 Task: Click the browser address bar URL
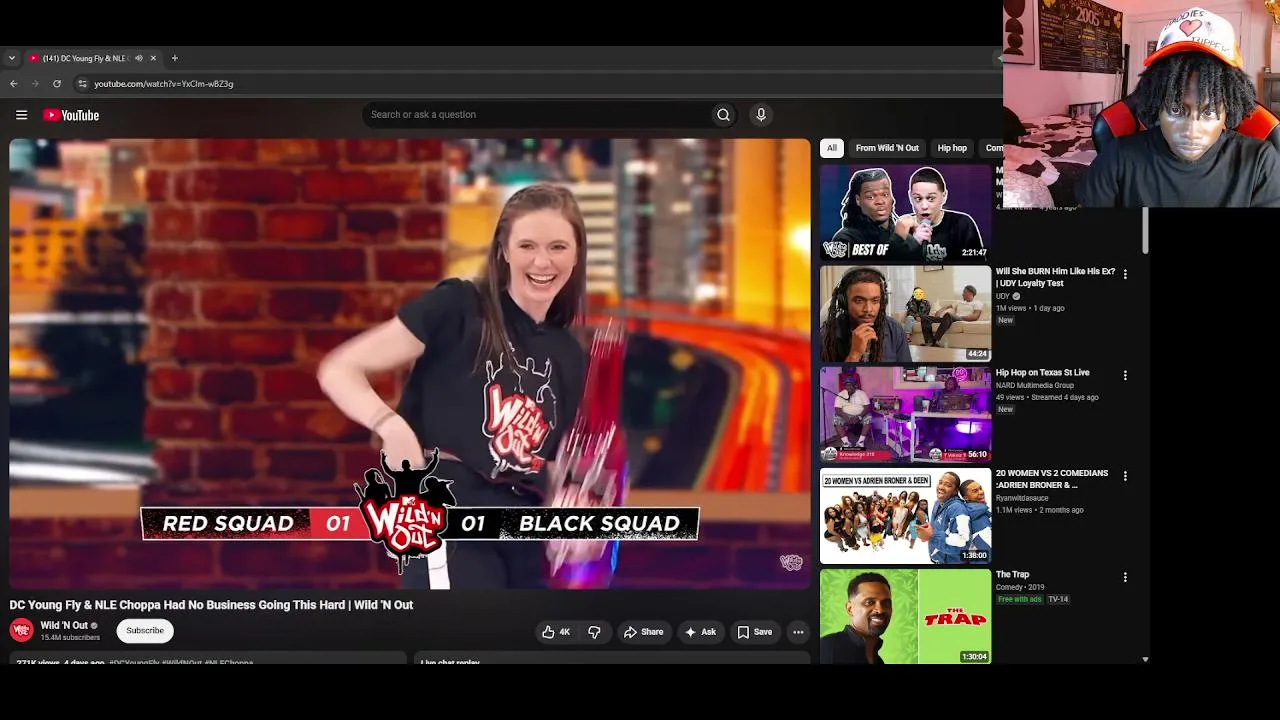coord(164,84)
